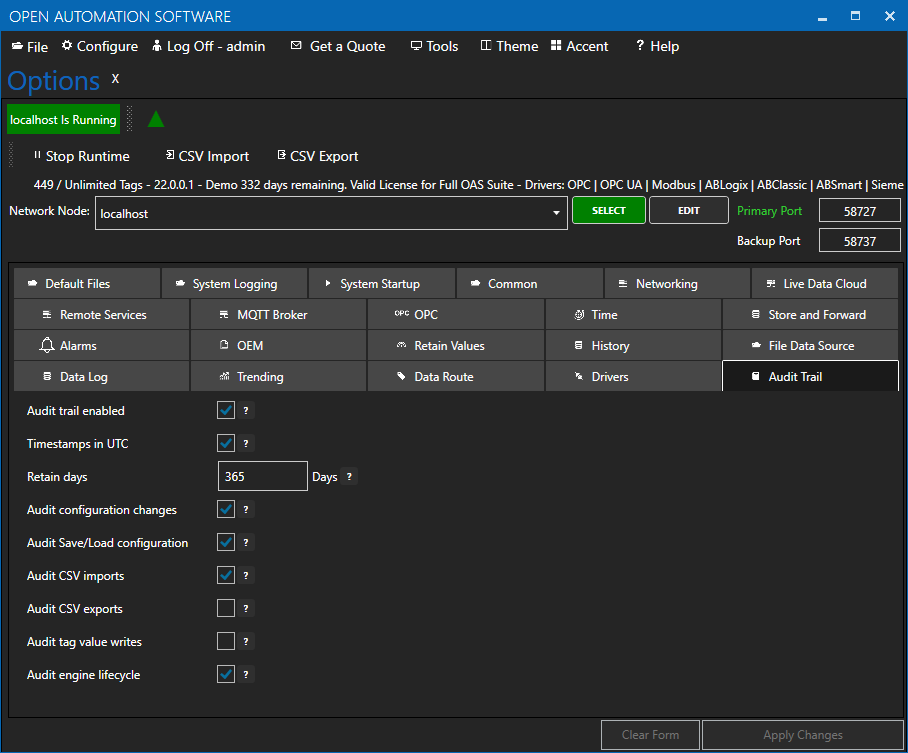Enable Audit tag value writes
The image size is (908, 753).
(x=226, y=641)
